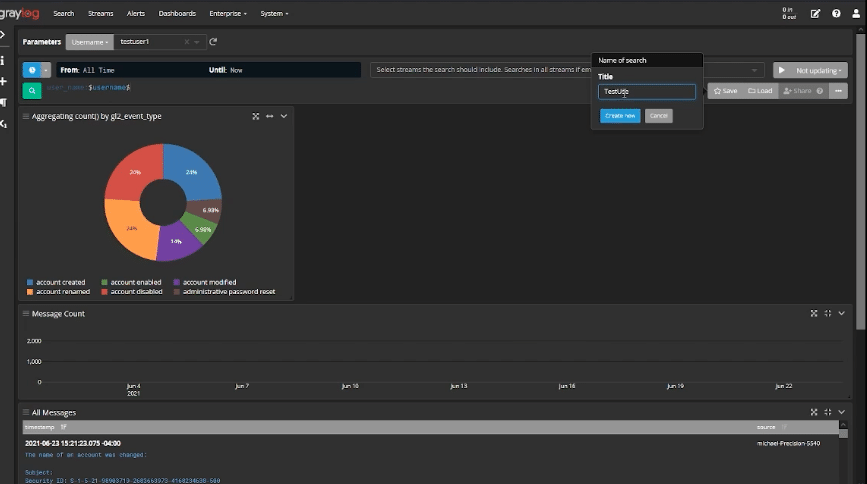Screen dimensions: 867x484
Task: Reload the parameter values with the refresh icon
Action: pyautogui.click(x=213, y=42)
